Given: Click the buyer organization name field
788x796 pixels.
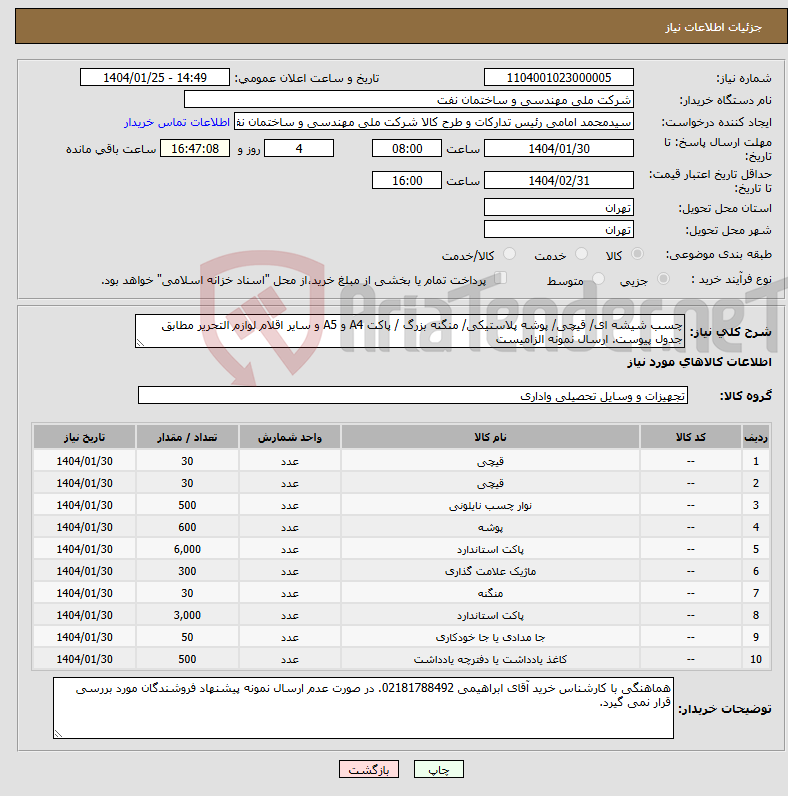Looking at the screenshot, I should (x=409, y=100).
